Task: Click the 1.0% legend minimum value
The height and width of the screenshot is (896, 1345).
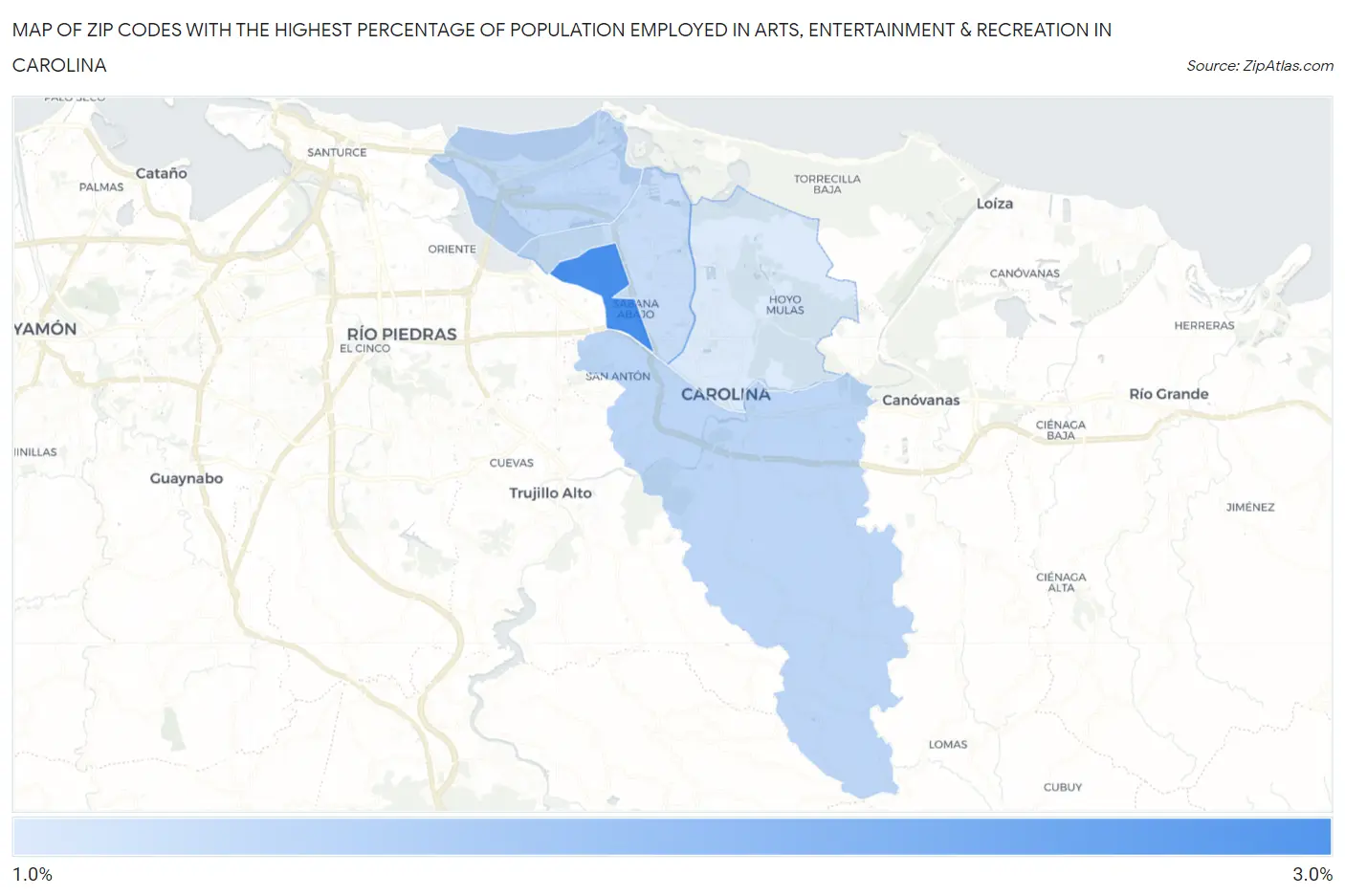Action: 33,875
